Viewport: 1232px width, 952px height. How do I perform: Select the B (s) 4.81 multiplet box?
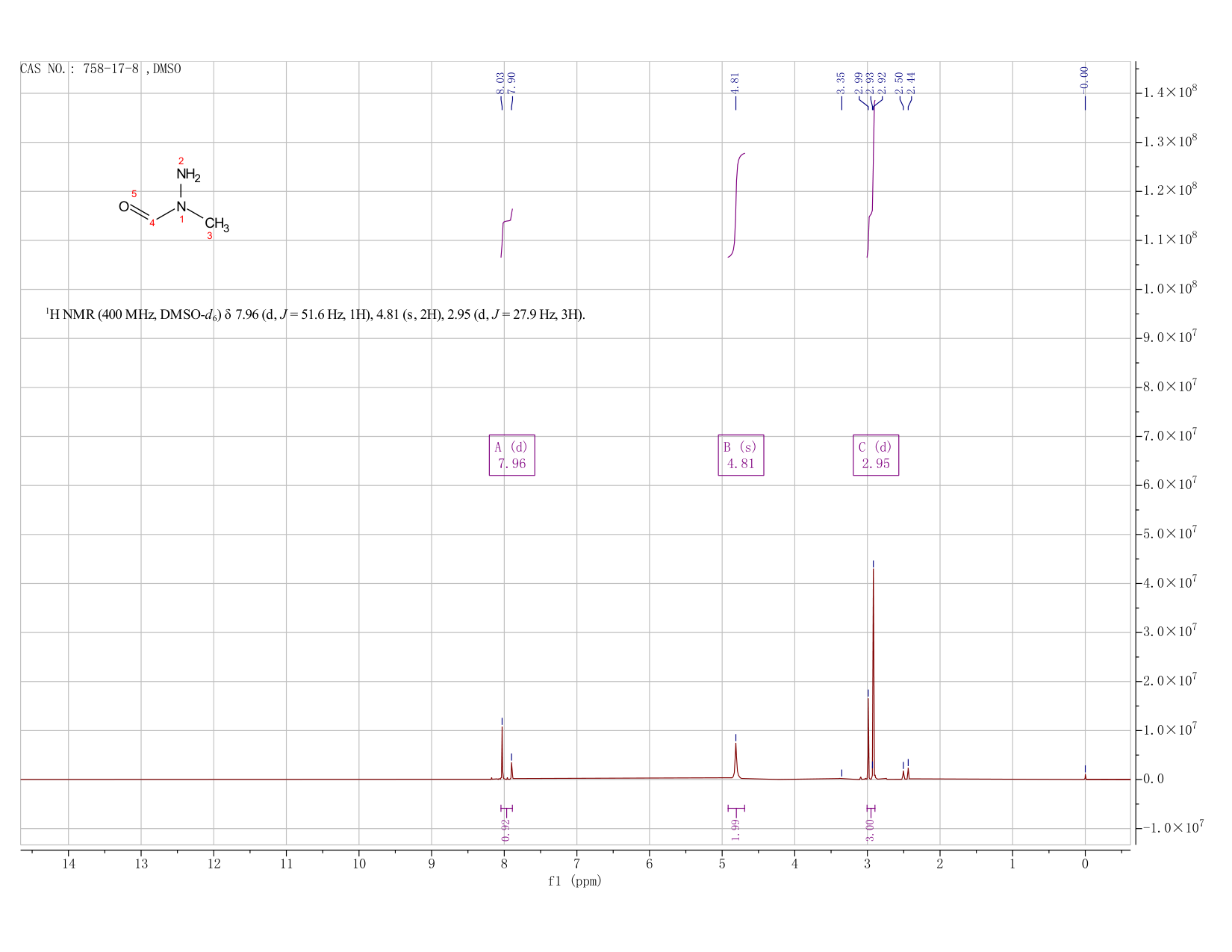click(x=741, y=455)
